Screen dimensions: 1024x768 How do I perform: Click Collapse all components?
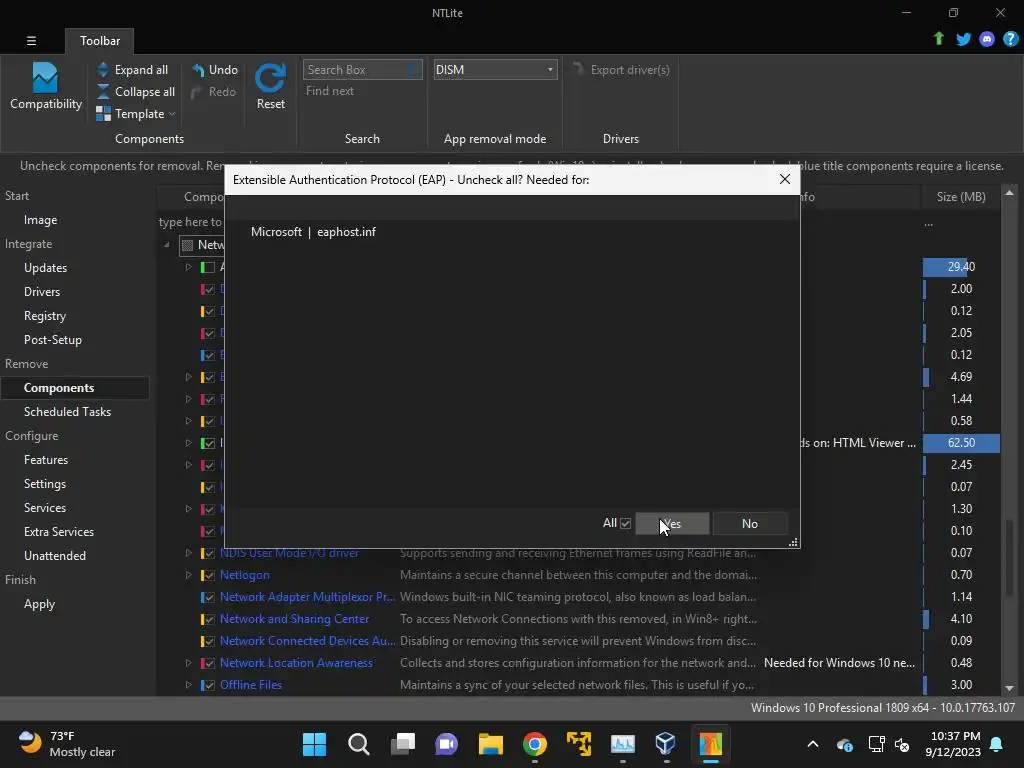pyautogui.click(x=136, y=92)
